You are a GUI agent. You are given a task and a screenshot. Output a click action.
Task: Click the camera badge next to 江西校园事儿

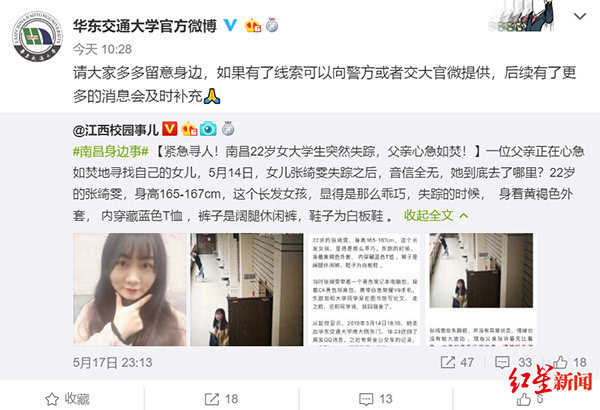tap(208, 129)
